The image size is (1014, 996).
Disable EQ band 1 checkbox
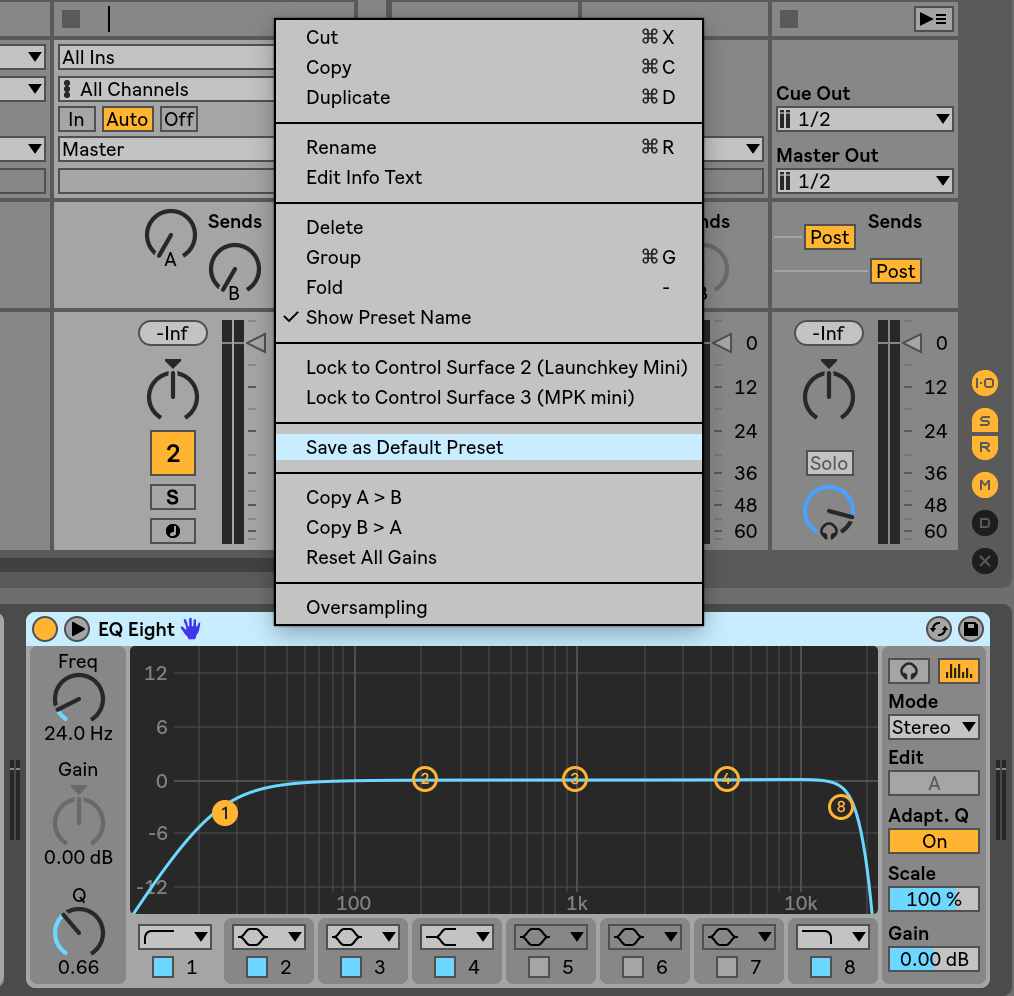(163, 967)
